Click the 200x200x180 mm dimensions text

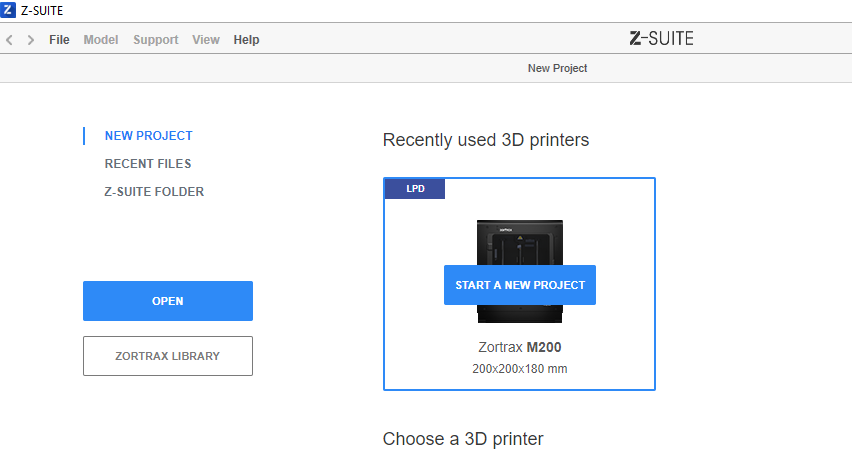point(520,369)
